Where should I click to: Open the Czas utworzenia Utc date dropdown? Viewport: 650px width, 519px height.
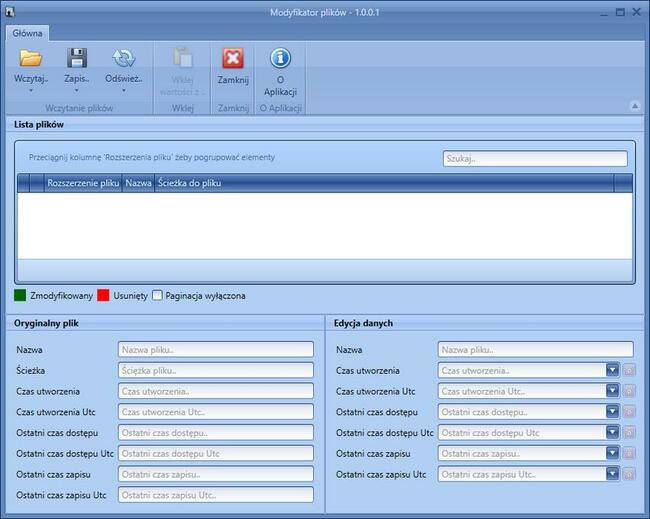(x=612, y=391)
